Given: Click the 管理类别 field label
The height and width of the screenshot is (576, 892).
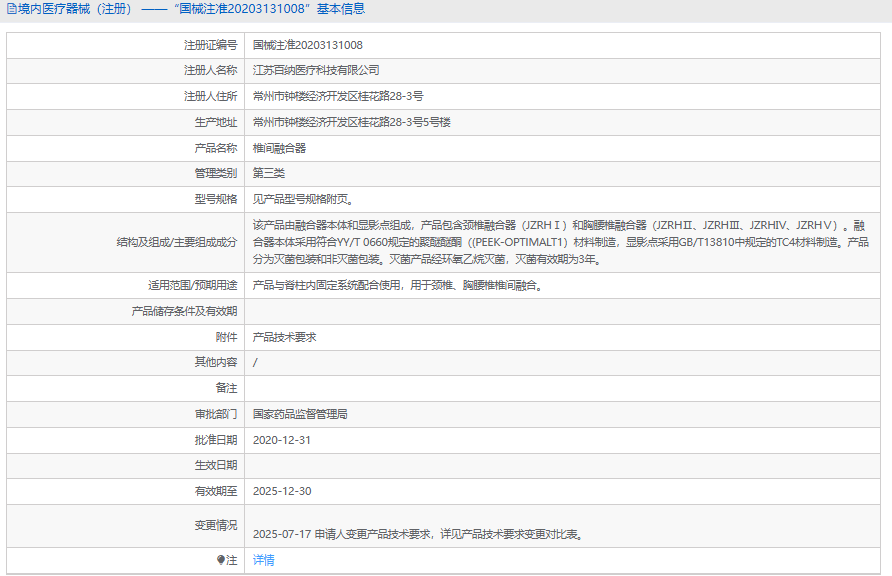Looking at the screenshot, I should click(216, 173).
